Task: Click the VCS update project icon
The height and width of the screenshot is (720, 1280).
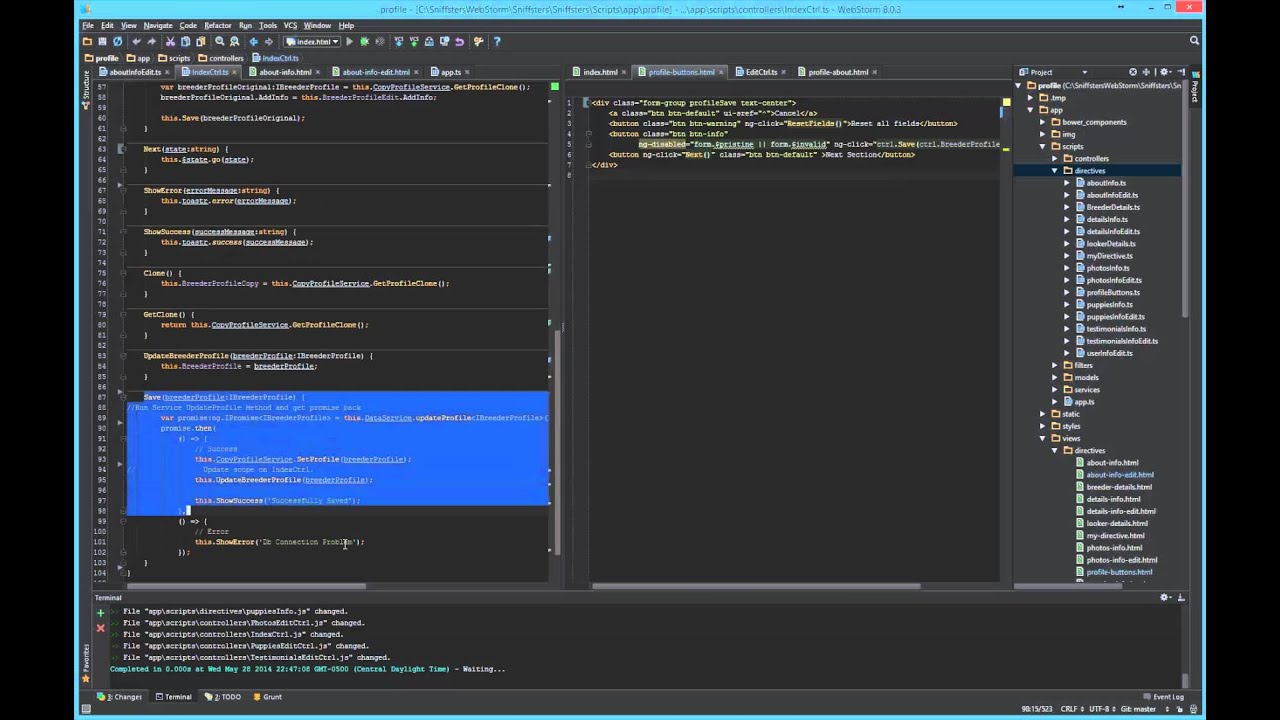Action: pos(399,41)
